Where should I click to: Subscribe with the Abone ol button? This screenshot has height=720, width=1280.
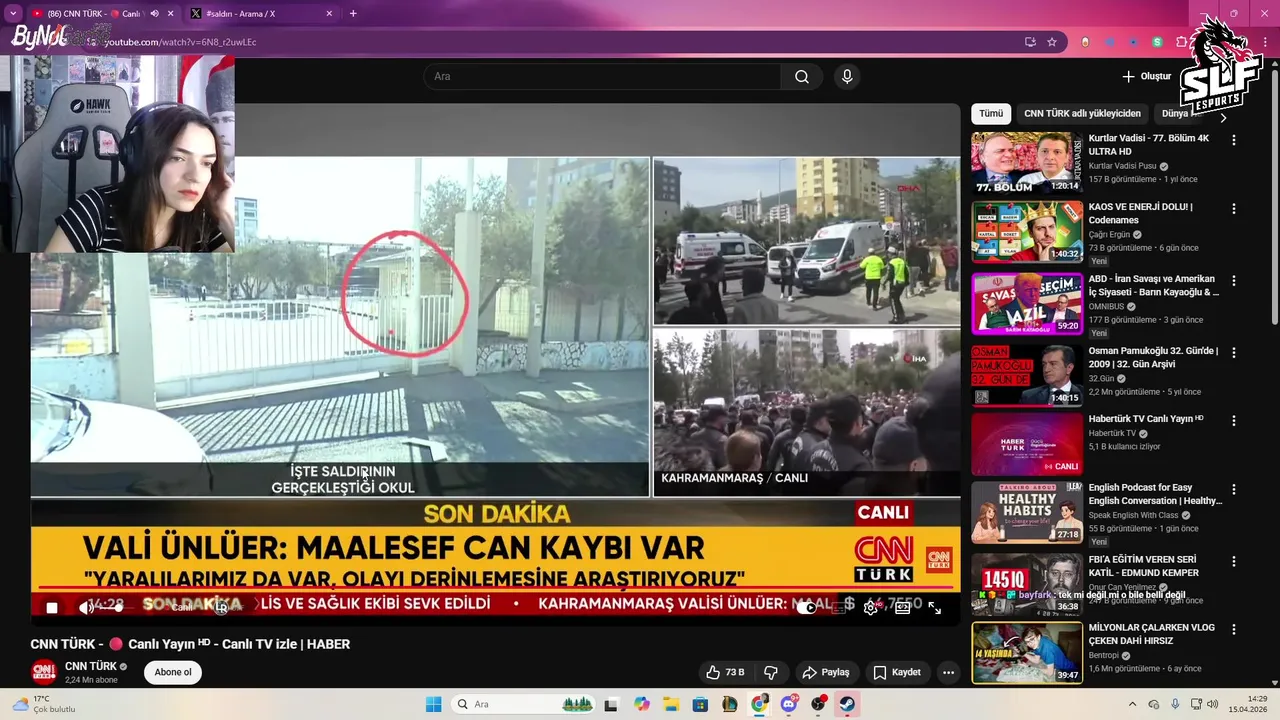click(173, 672)
